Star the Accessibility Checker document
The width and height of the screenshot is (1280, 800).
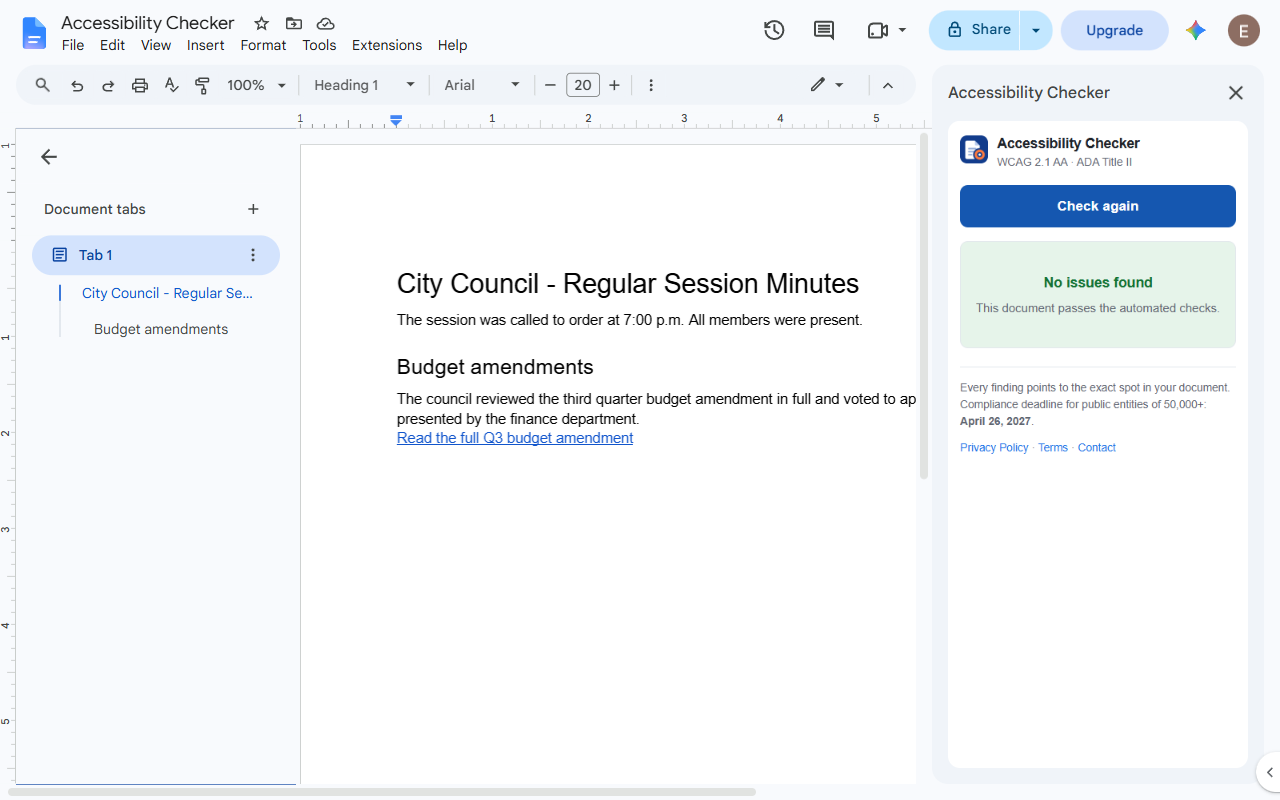(x=261, y=23)
